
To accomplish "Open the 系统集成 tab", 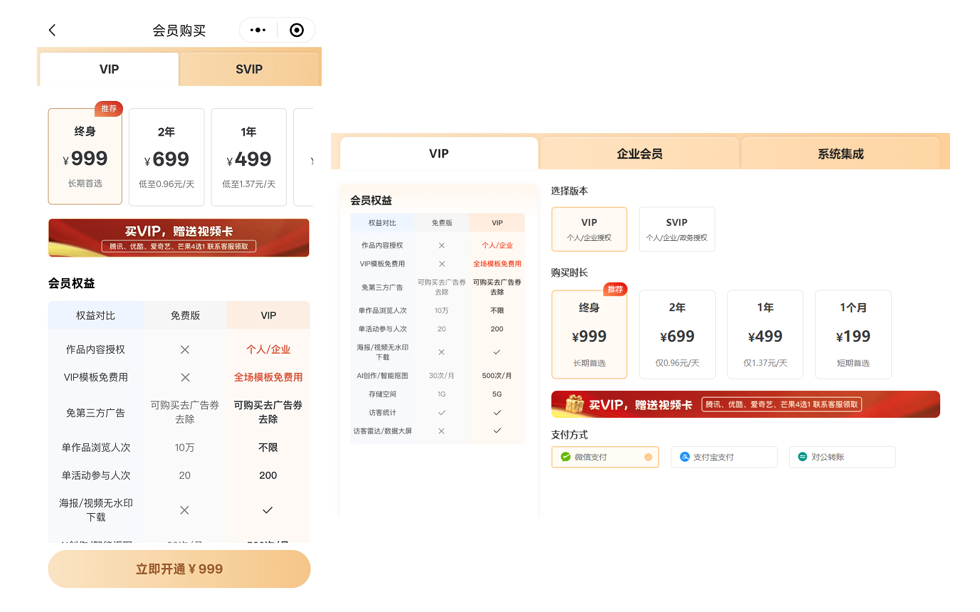I will pos(839,154).
